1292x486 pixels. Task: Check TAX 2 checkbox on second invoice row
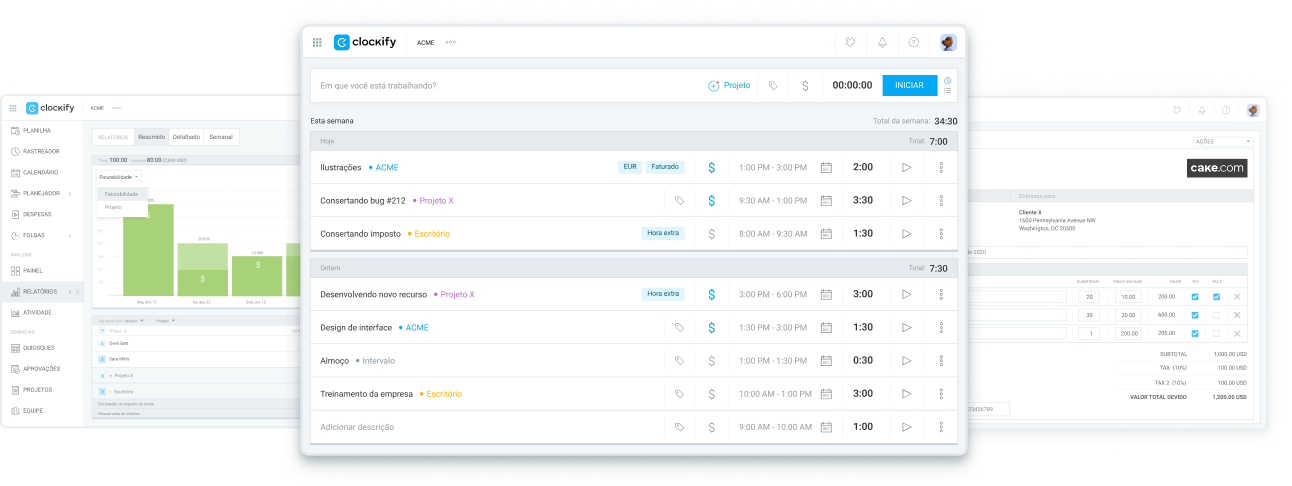[x=1216, y=315]
